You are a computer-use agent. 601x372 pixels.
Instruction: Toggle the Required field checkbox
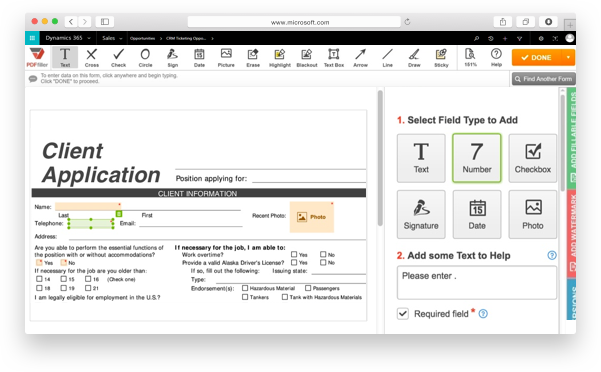tap(403, 314)
